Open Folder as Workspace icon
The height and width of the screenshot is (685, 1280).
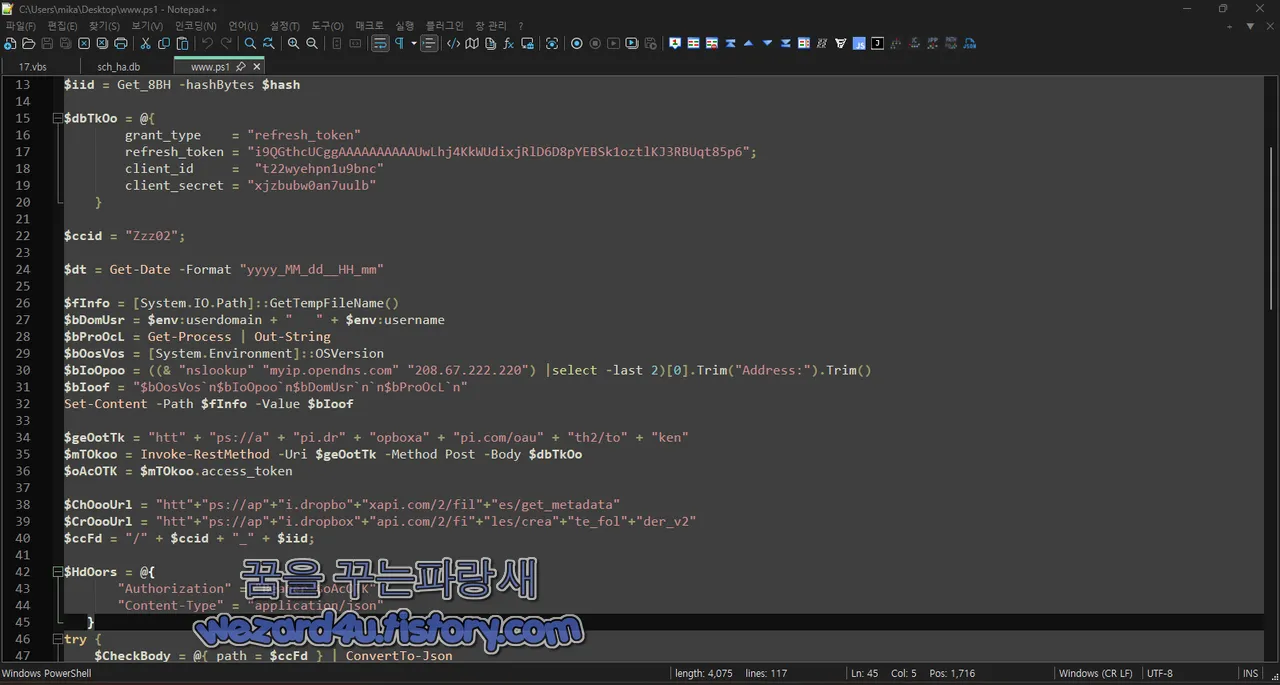[x=527, y=44]
